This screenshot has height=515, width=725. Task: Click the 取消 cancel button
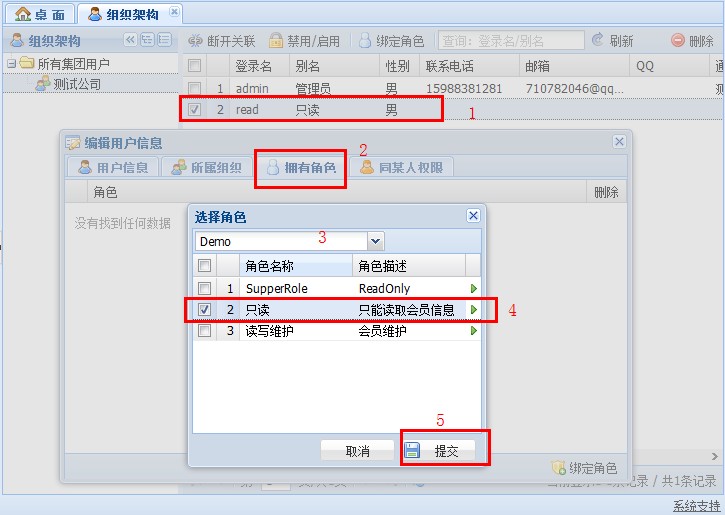pos(358,451)
